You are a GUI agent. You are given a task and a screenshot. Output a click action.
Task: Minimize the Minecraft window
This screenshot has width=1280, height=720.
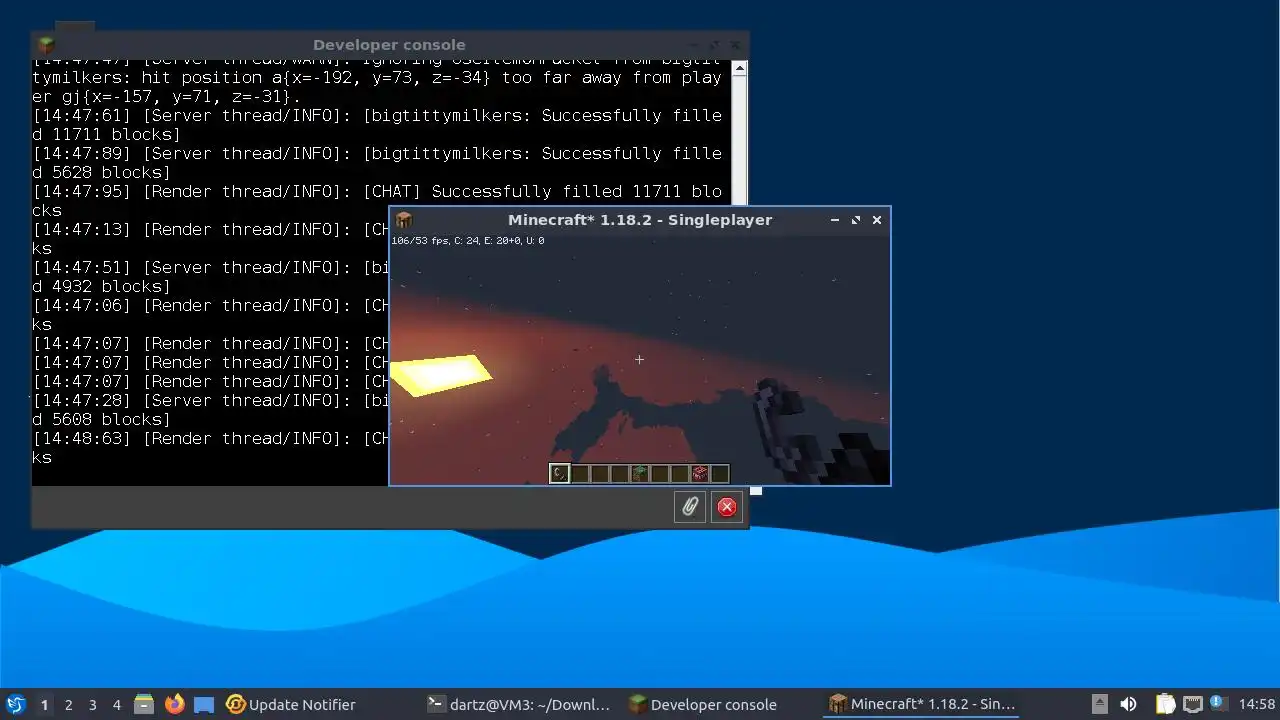[835, 220]
